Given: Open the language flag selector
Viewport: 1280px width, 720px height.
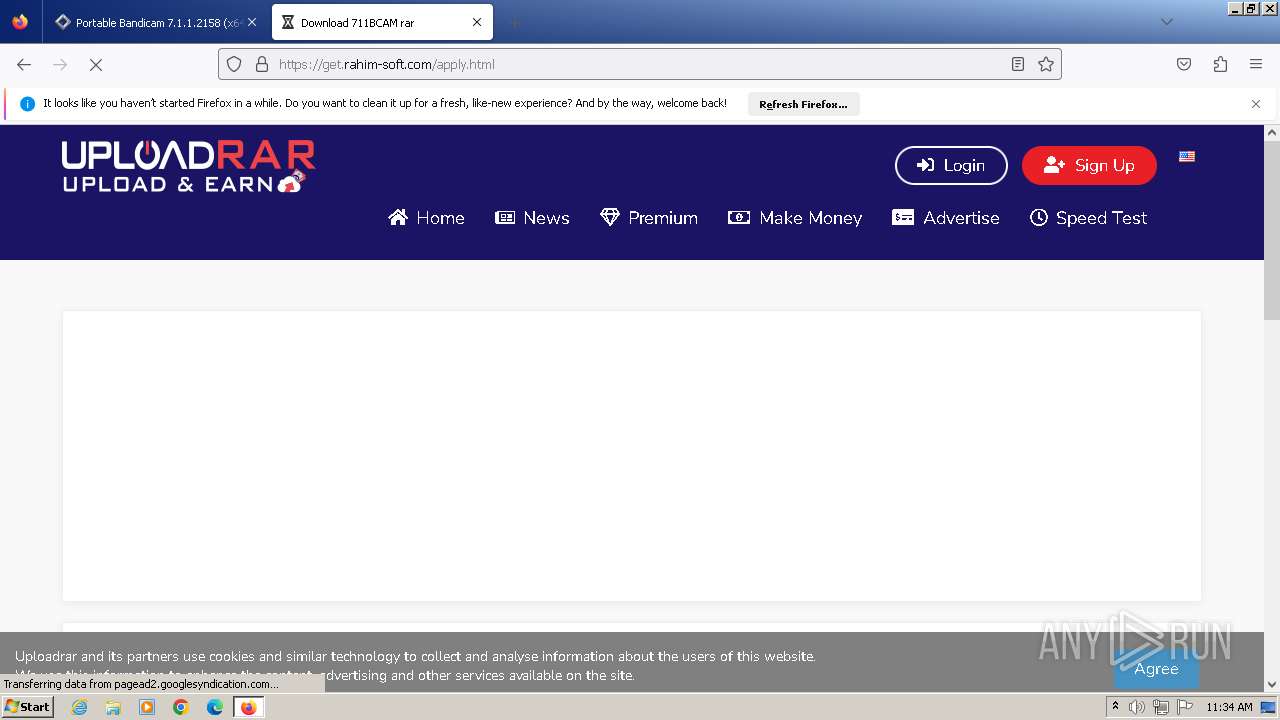Looking at the screenshot, I should coord(1187,156).
